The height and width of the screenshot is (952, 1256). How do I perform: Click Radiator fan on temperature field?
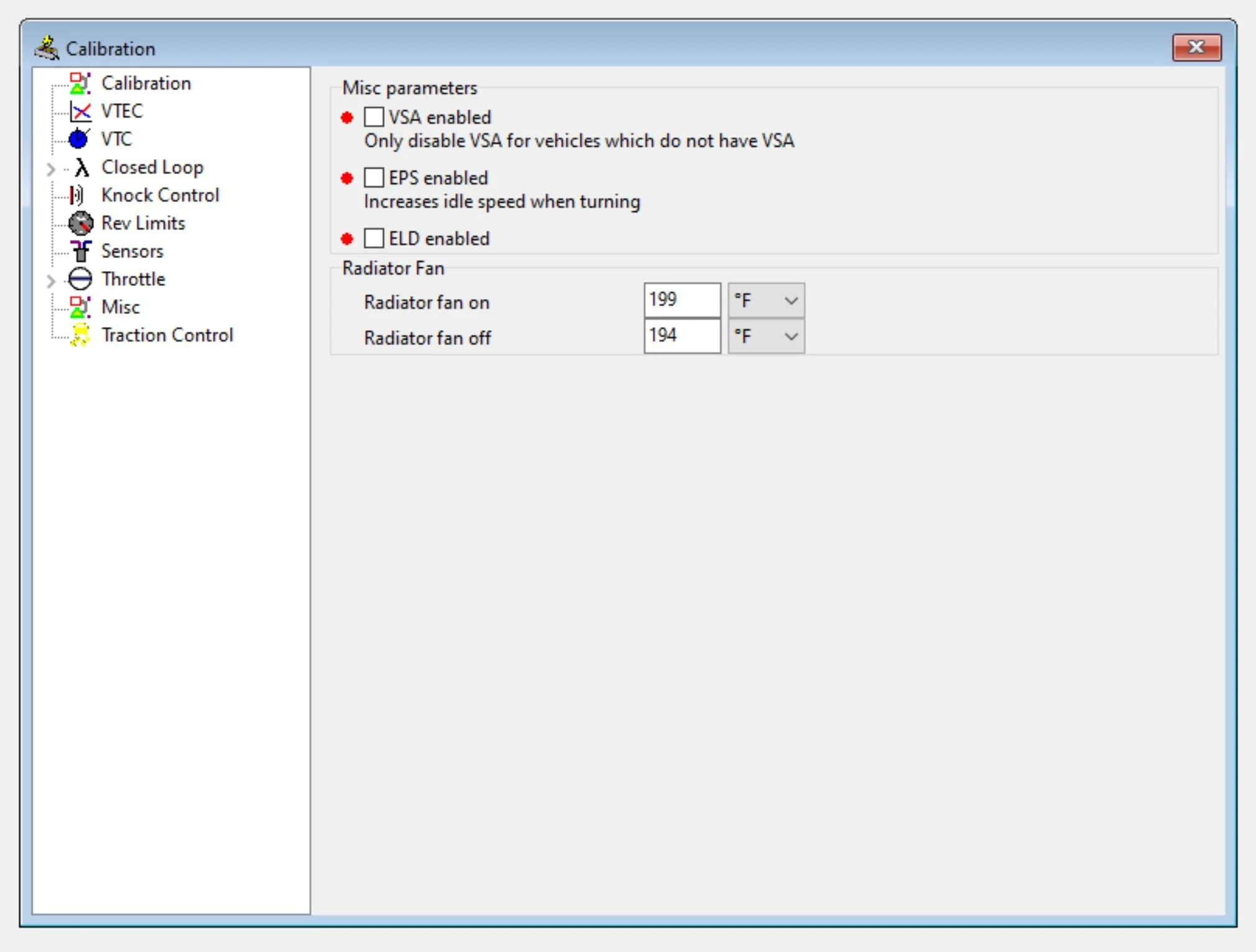coord(681,300)
